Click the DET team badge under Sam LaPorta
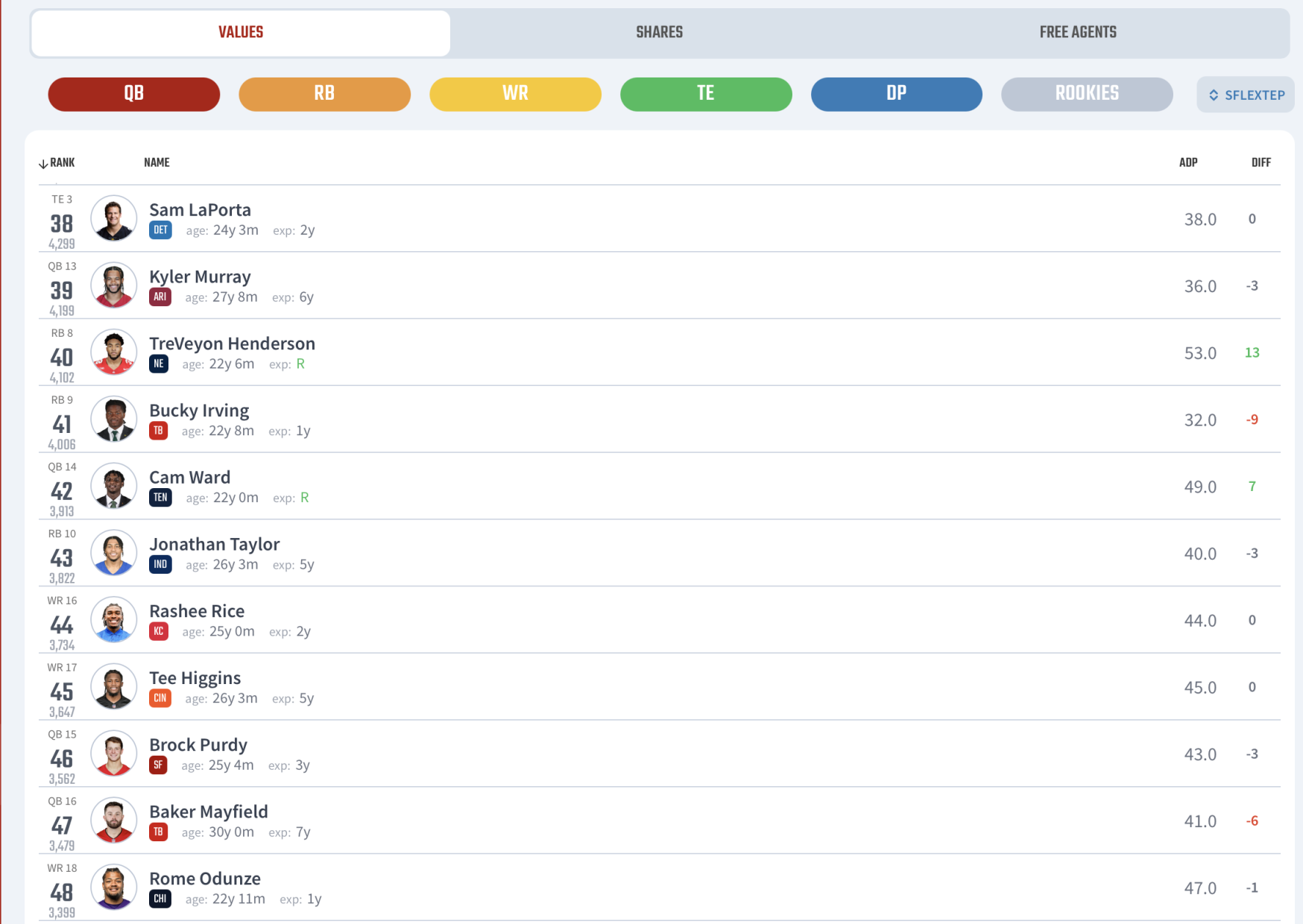Screen dimensions: 1303x924 pos(160,230)
